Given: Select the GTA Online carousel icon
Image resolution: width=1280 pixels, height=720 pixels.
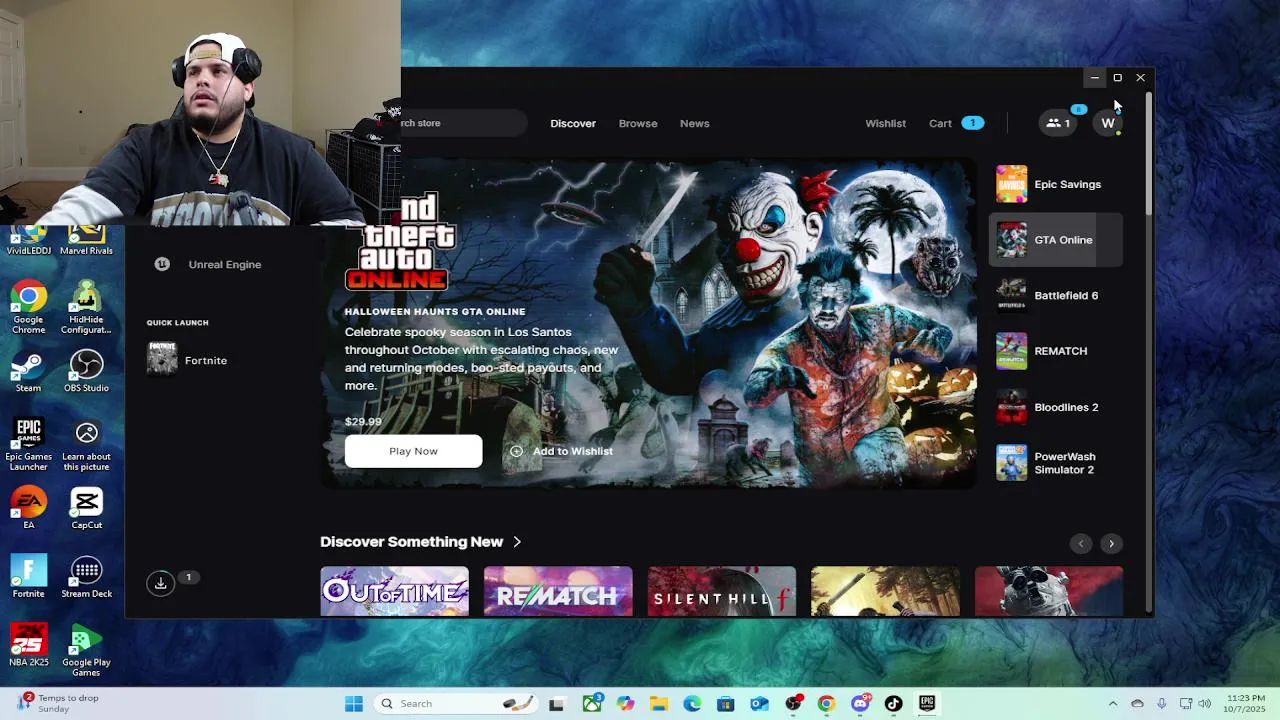Looking at the screenshot, I should 1011,240.
